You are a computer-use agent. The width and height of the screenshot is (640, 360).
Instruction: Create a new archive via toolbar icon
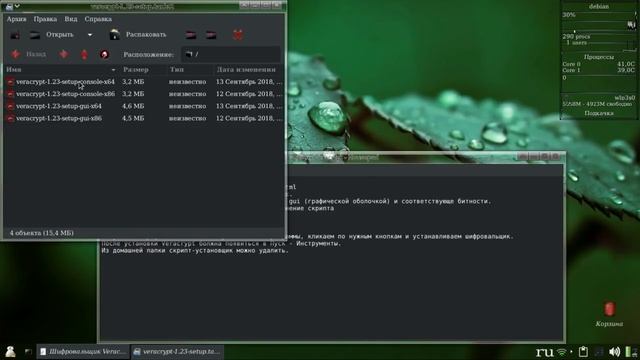[15, 35]
